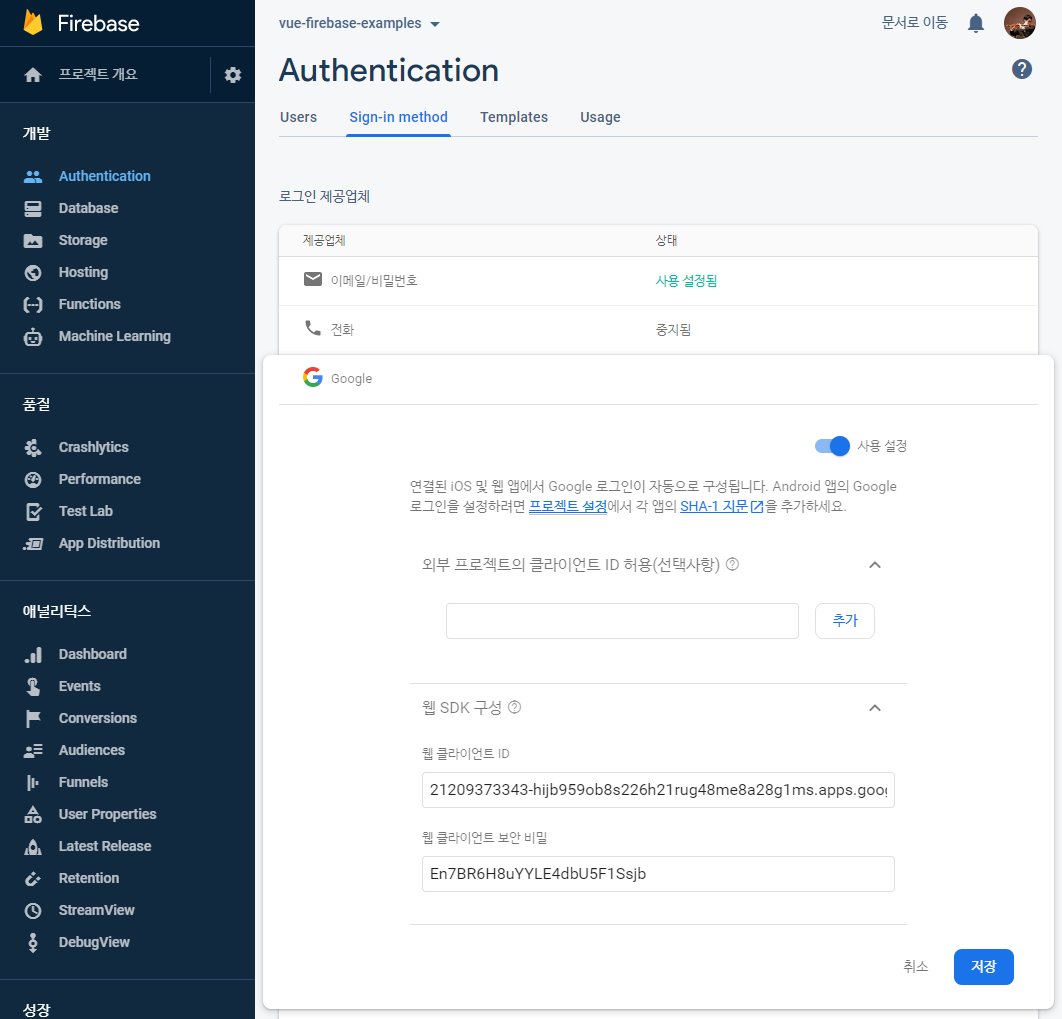Screen dimensions: 1062x1019
Task: Click the Hosting globe icon
Action: click(x=33, y=272)
